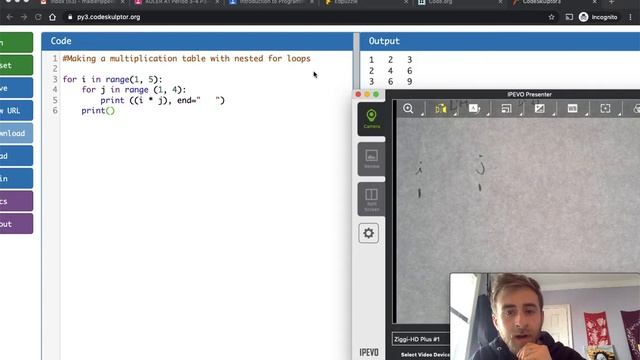Bookmark this page with the star
The width and height of the screenshot is (640, 360).
(x=551, y=17)
